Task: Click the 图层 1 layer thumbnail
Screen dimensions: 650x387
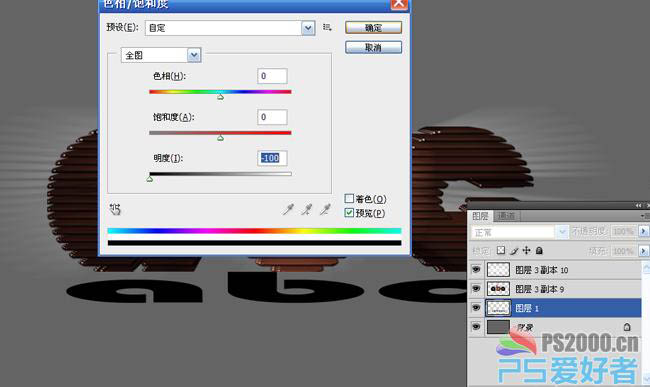Action: tap(498, 308)
